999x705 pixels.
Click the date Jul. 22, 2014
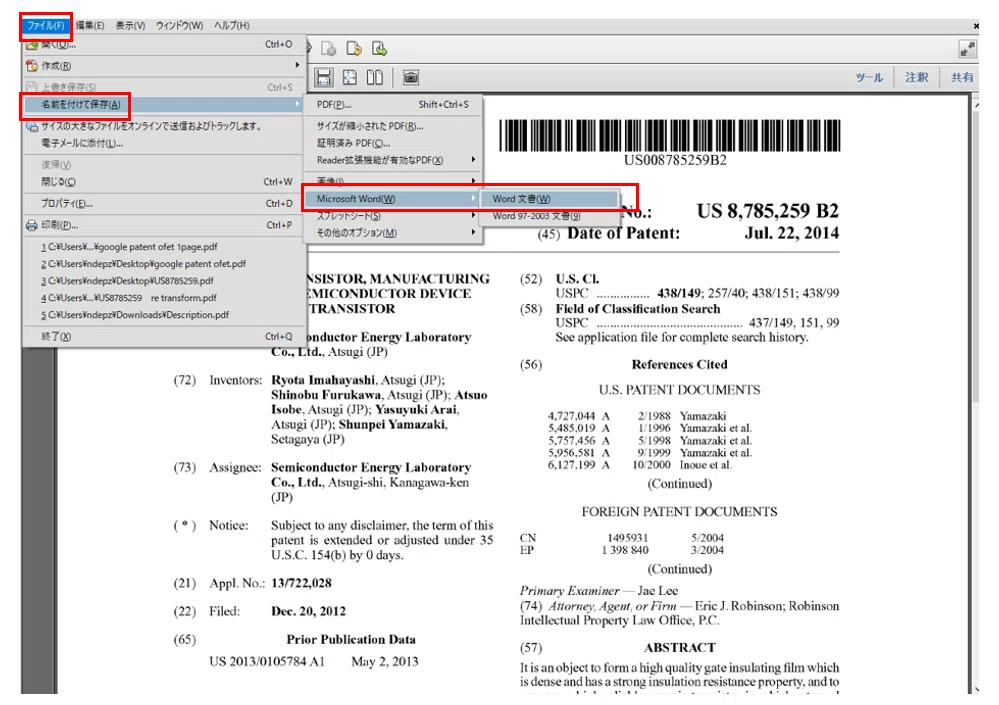pos(792,233)
